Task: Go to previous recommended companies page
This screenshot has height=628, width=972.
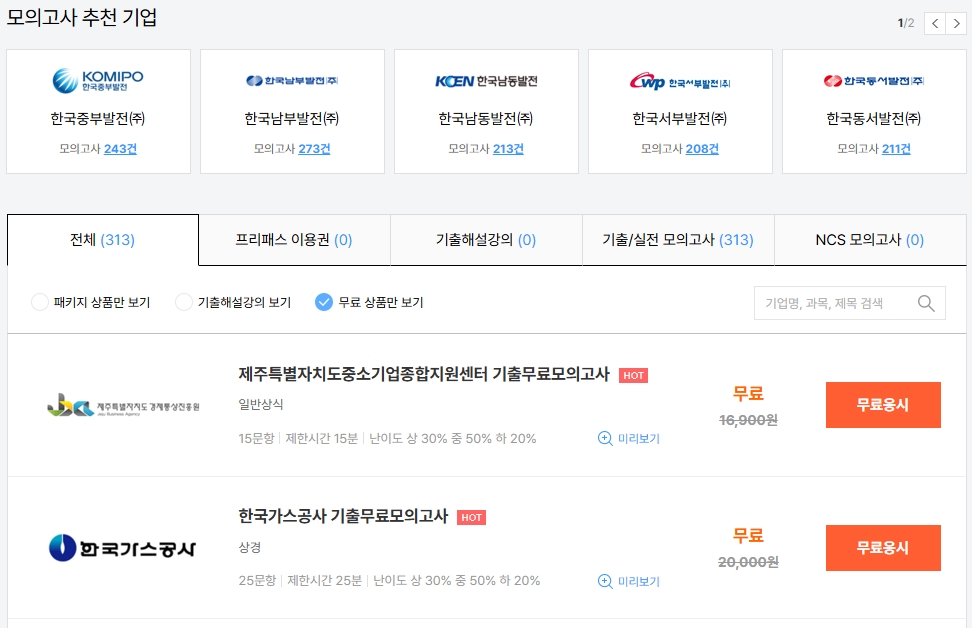Action: (x=935, y=24)
